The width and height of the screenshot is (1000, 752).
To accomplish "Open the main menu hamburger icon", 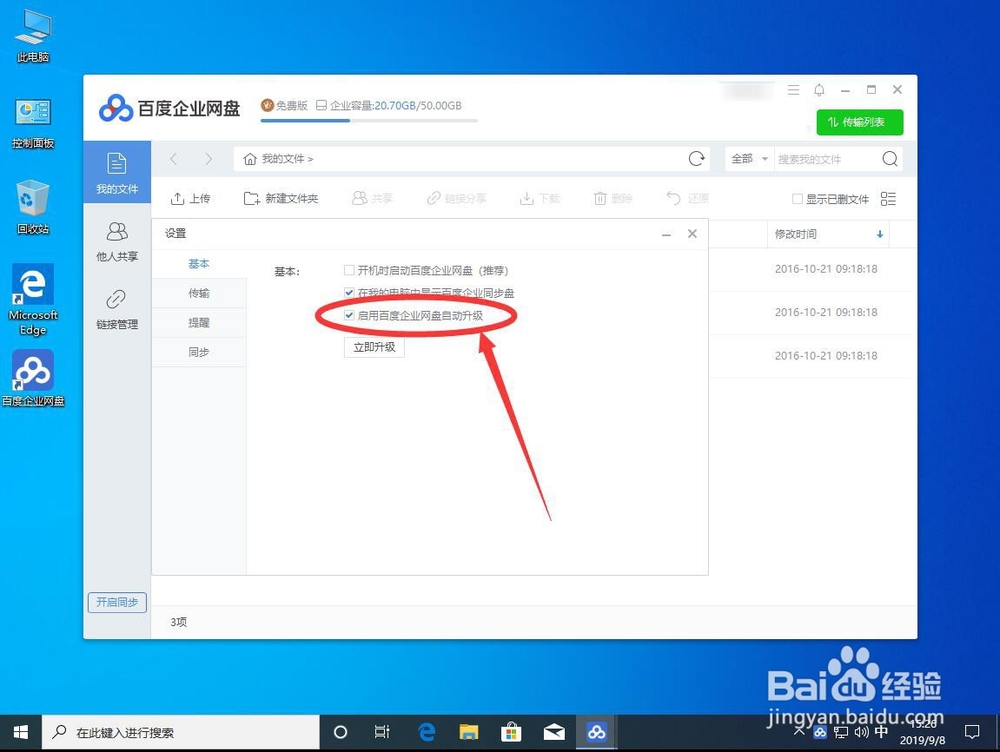I will pos(793,90).
